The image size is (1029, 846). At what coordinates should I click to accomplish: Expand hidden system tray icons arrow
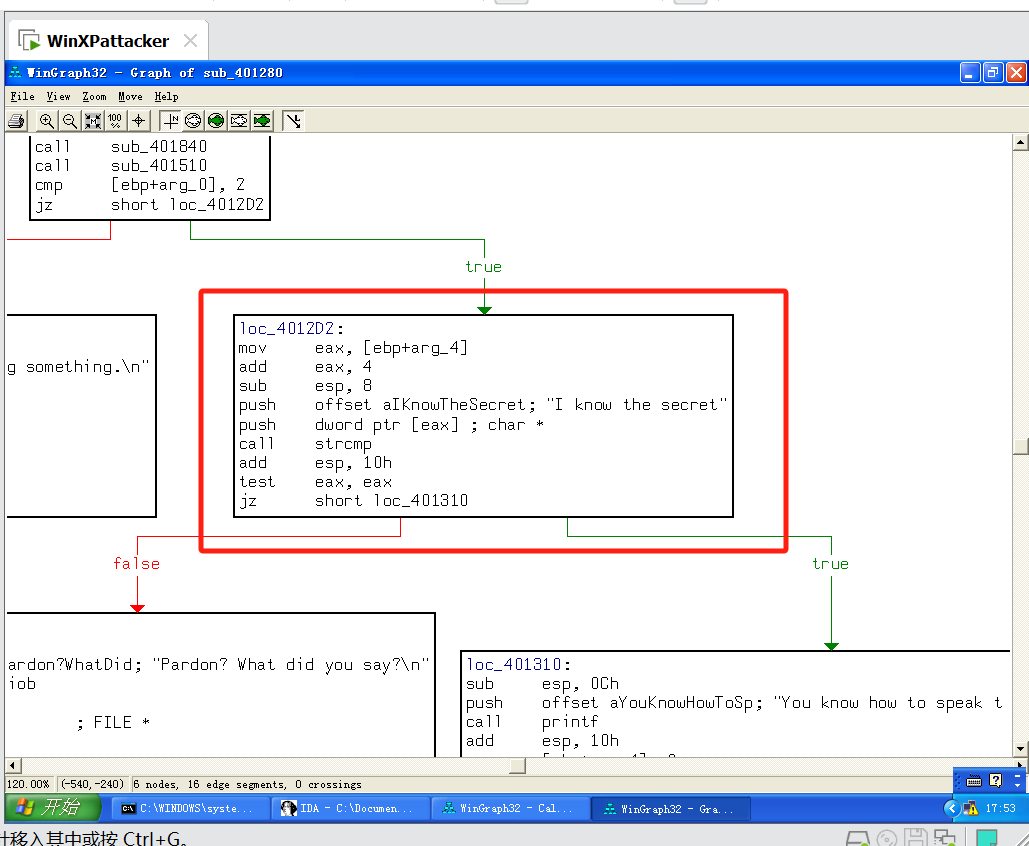[952, 809]
